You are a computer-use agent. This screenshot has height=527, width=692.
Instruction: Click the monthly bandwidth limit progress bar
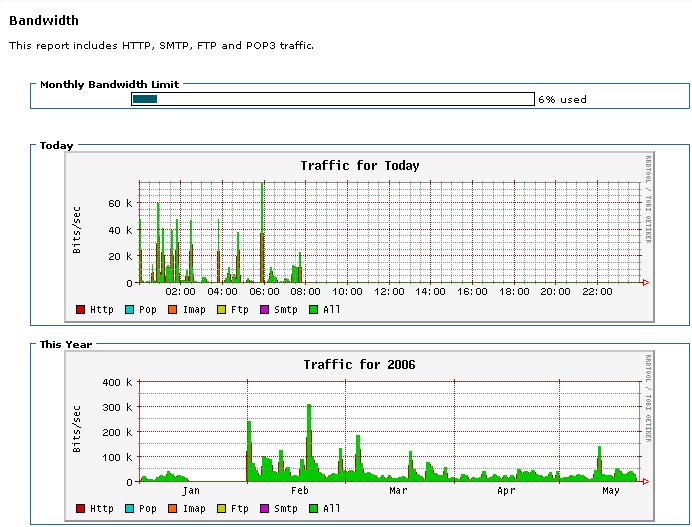pyautogui.click(x=332, y=99)
